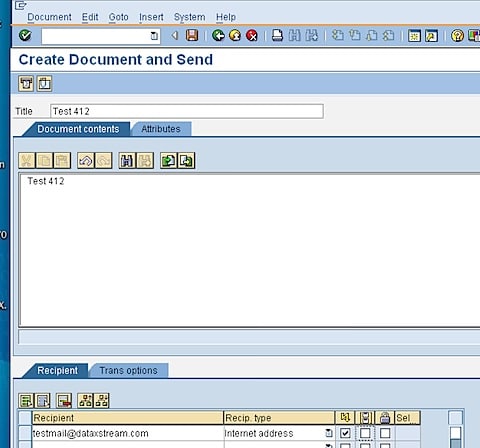The height and width of the screenshot is (448, 480).
Task: Open the Help menu
Action: pyautogui.click(x=226, y=17)
